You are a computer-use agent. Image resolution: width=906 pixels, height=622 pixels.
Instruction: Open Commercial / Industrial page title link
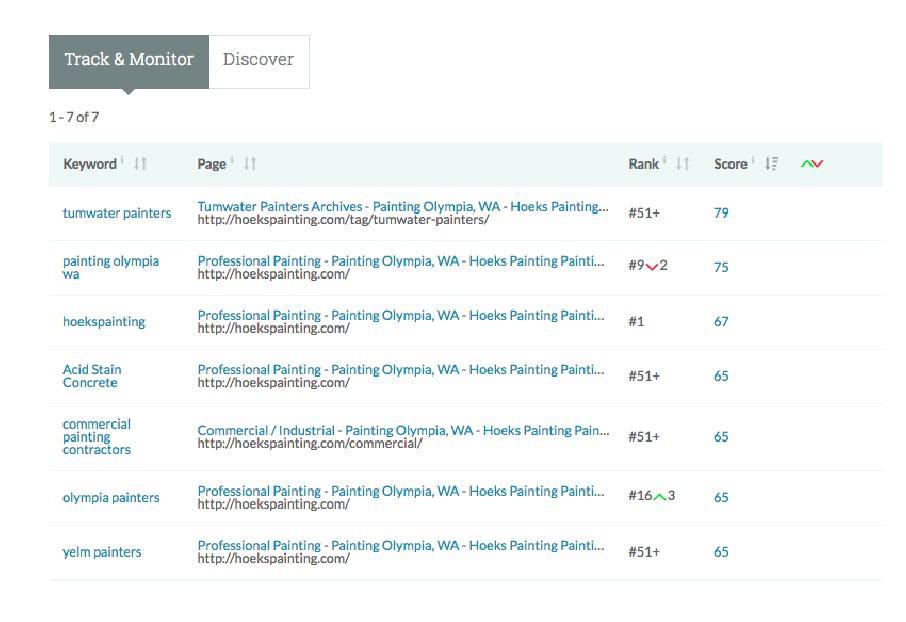pos(402,430)
